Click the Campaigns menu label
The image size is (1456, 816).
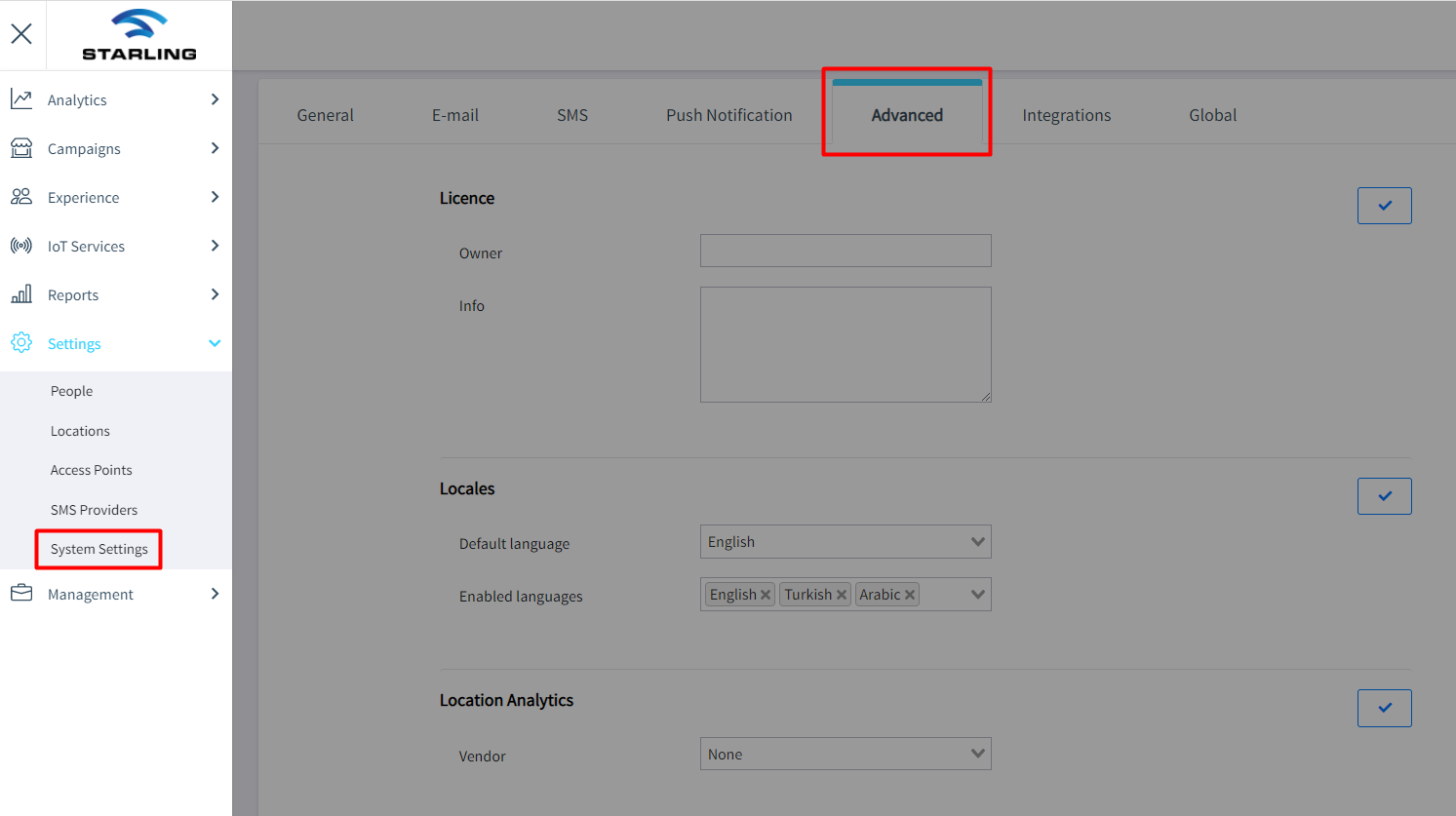pyautogui.click(x=84, y=149)
